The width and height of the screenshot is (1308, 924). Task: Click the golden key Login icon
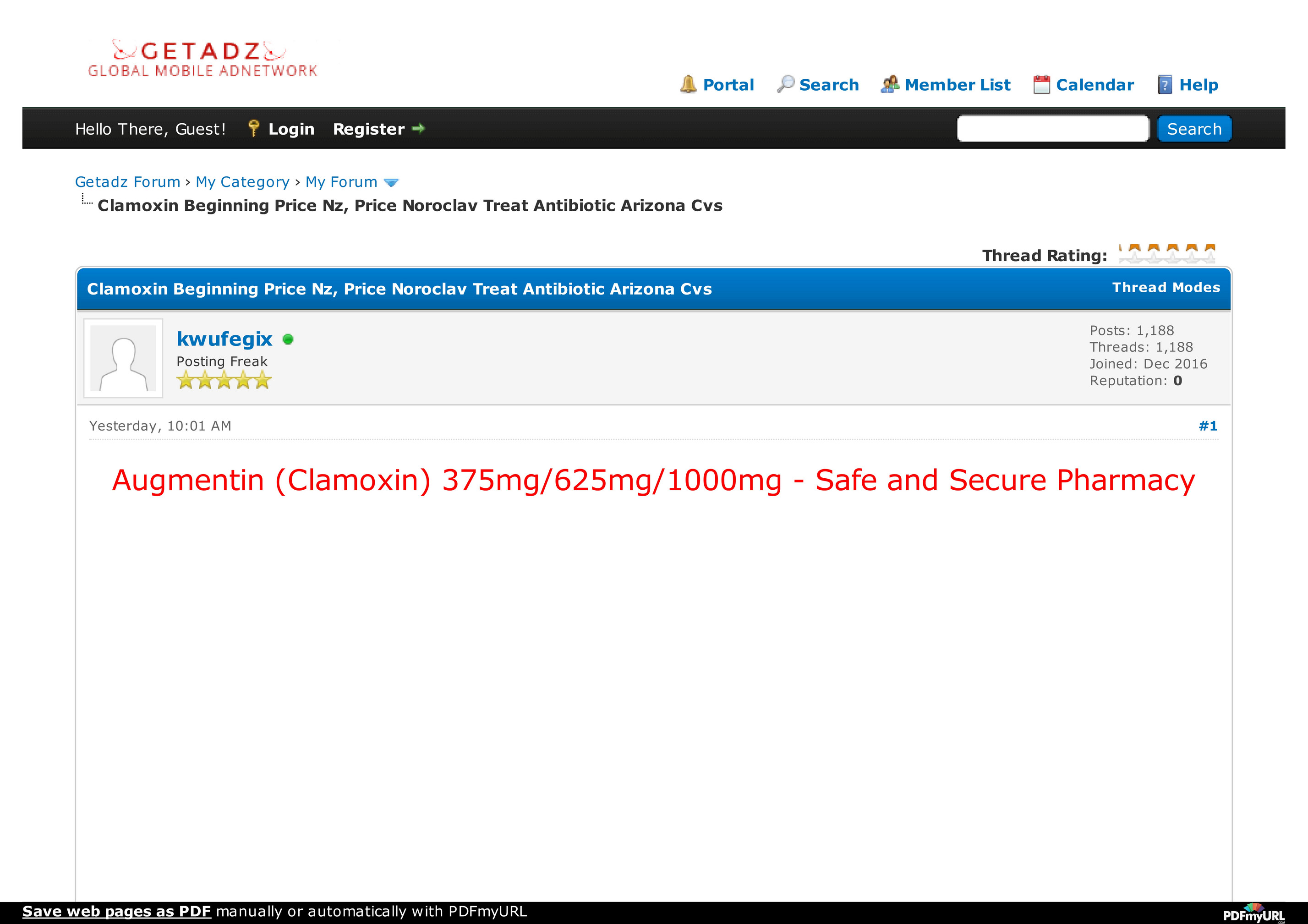tap(254, 129)
